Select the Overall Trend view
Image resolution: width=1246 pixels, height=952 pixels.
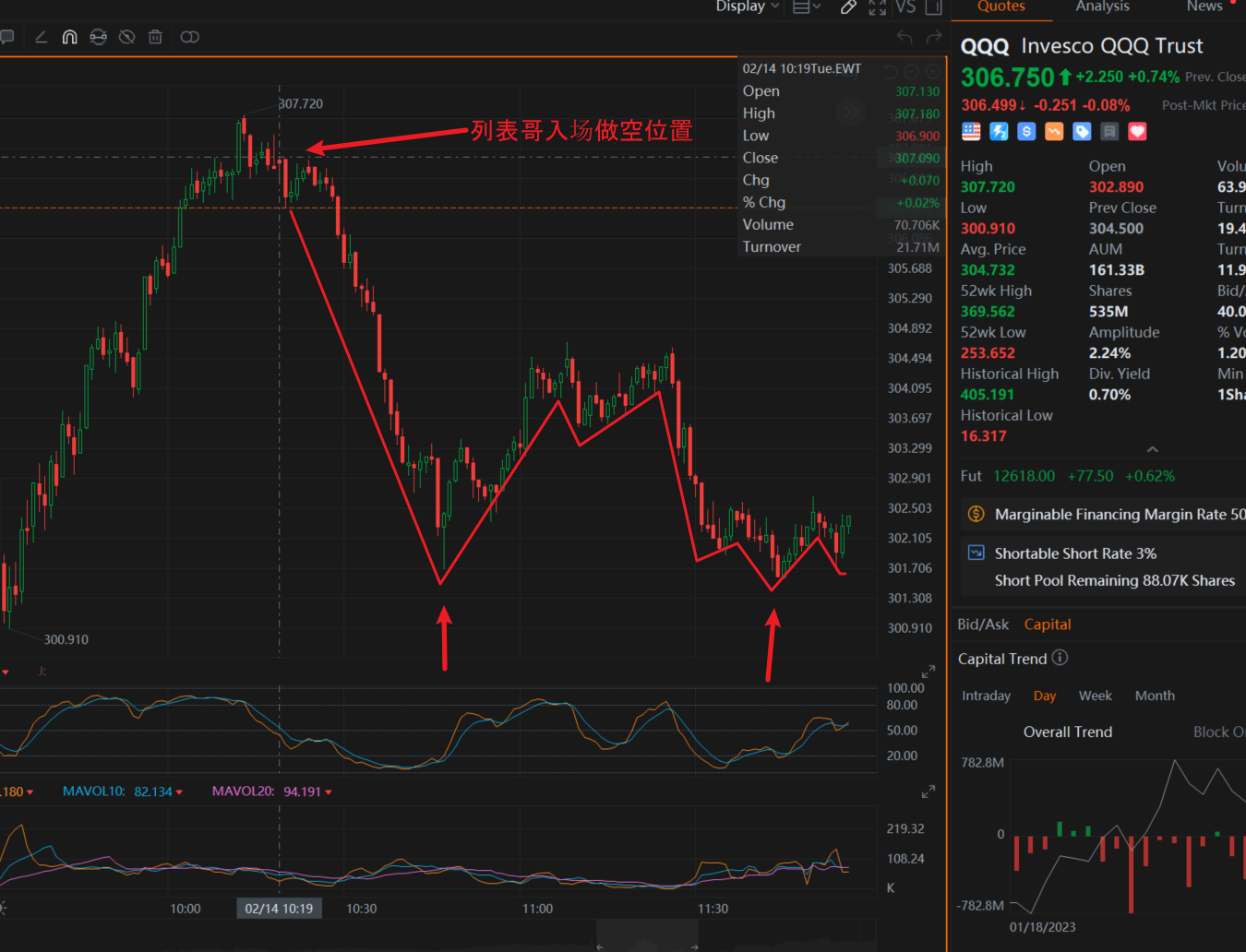tap(1068, 732)
